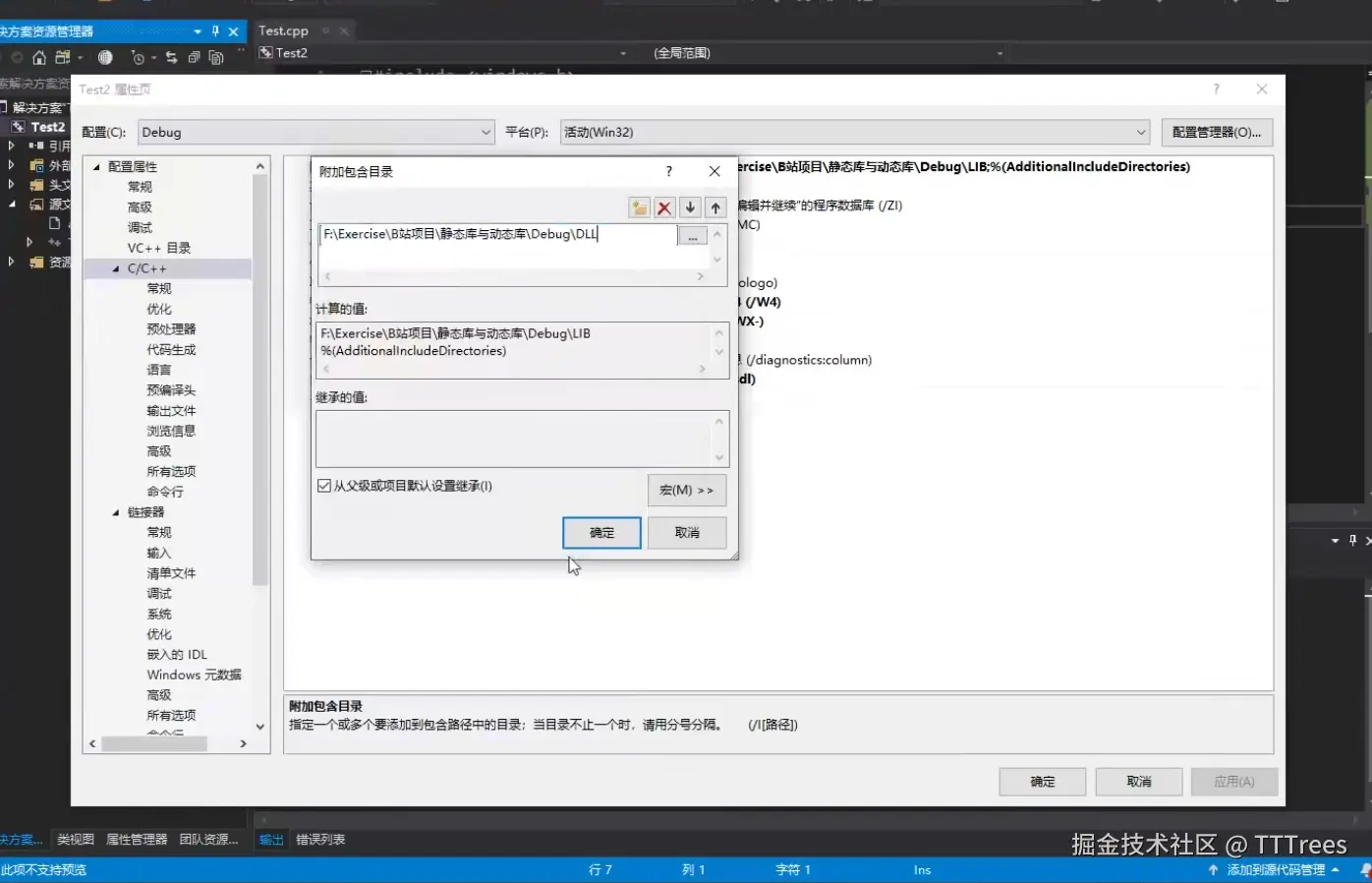Screen dimensions: 1372x883
Task: Select VC++ 目录 in property tree
Action: [x=159, y=248]
